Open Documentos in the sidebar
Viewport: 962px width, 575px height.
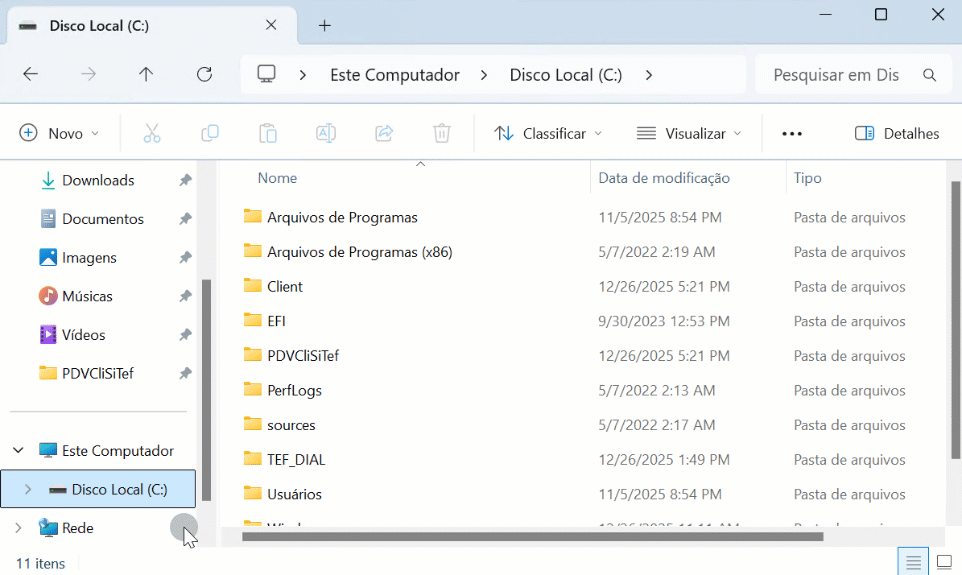102,219
